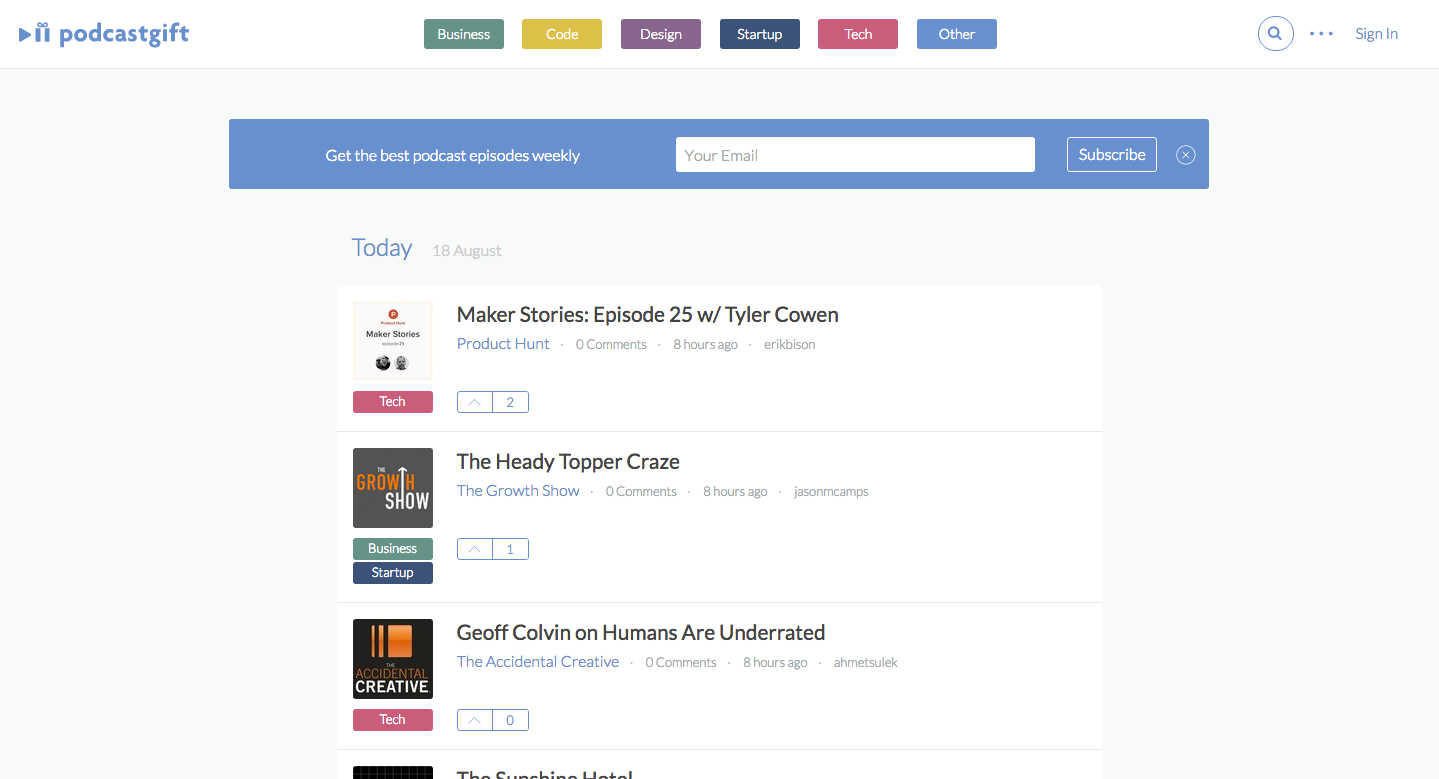Select the Other category

click(957, 34)
